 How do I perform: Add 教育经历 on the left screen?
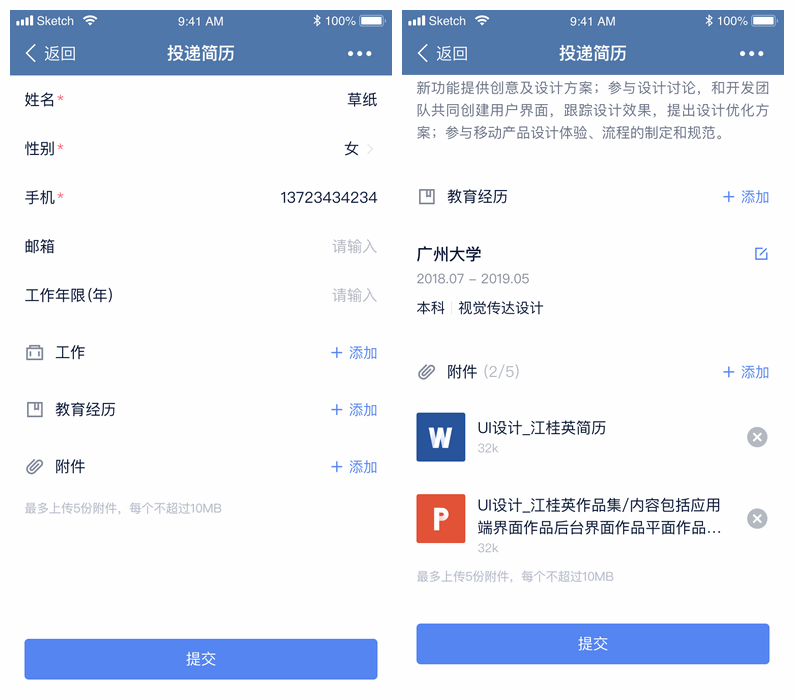tap(354, 410)
